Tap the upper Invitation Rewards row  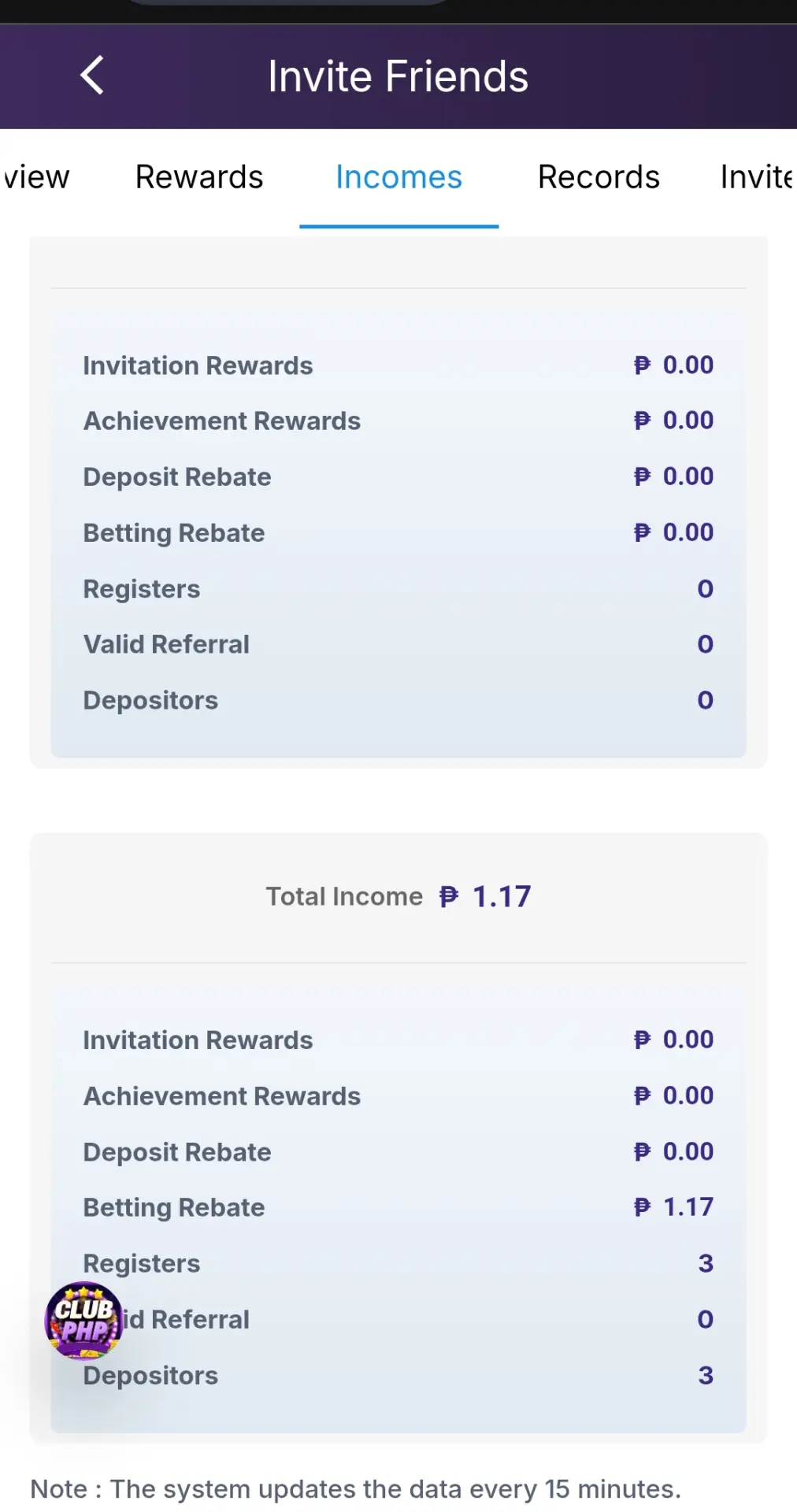click(398, 365)
